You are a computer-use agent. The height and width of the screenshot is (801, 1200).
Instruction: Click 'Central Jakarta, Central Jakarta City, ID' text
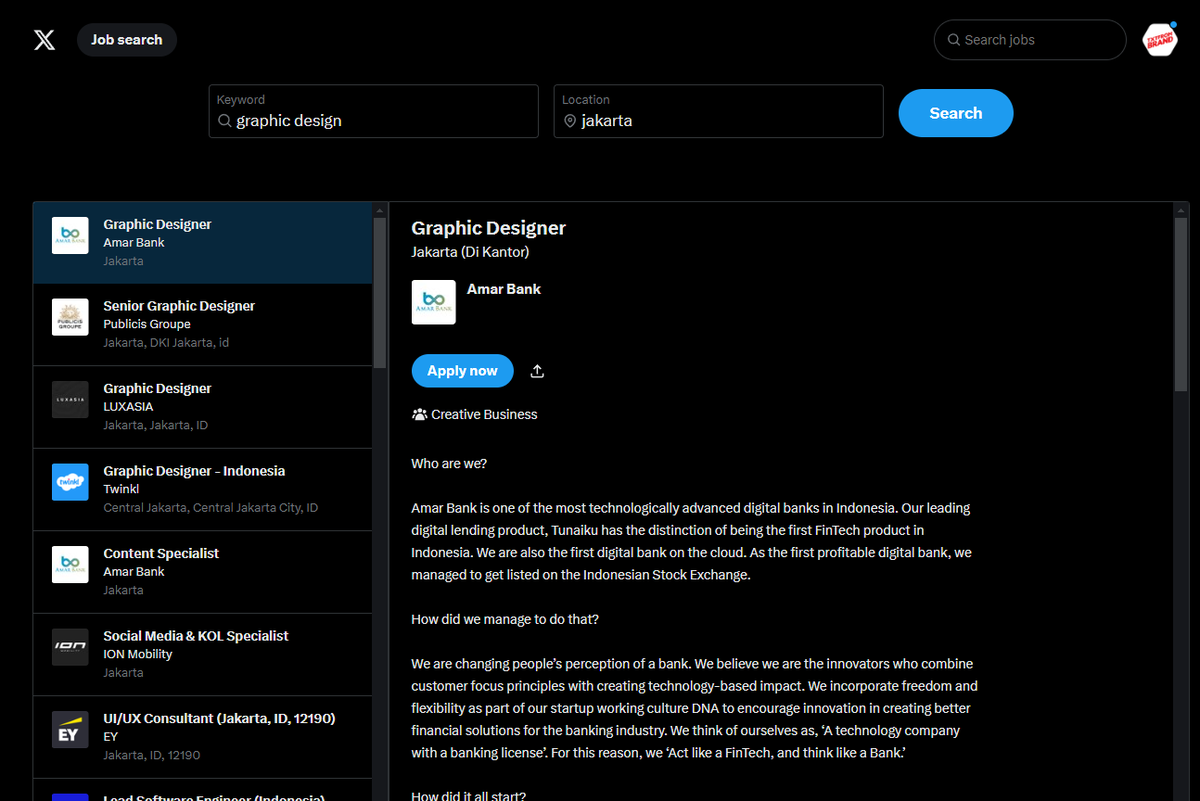(x=211, y=508)
